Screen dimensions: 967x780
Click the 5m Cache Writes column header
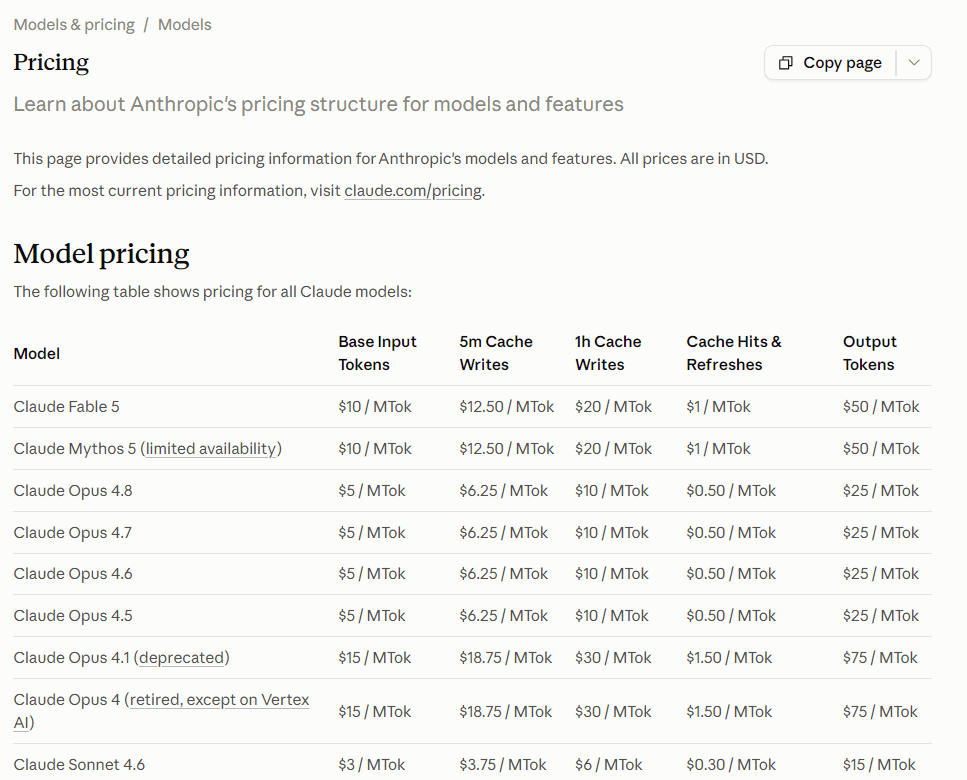(496, 353)
